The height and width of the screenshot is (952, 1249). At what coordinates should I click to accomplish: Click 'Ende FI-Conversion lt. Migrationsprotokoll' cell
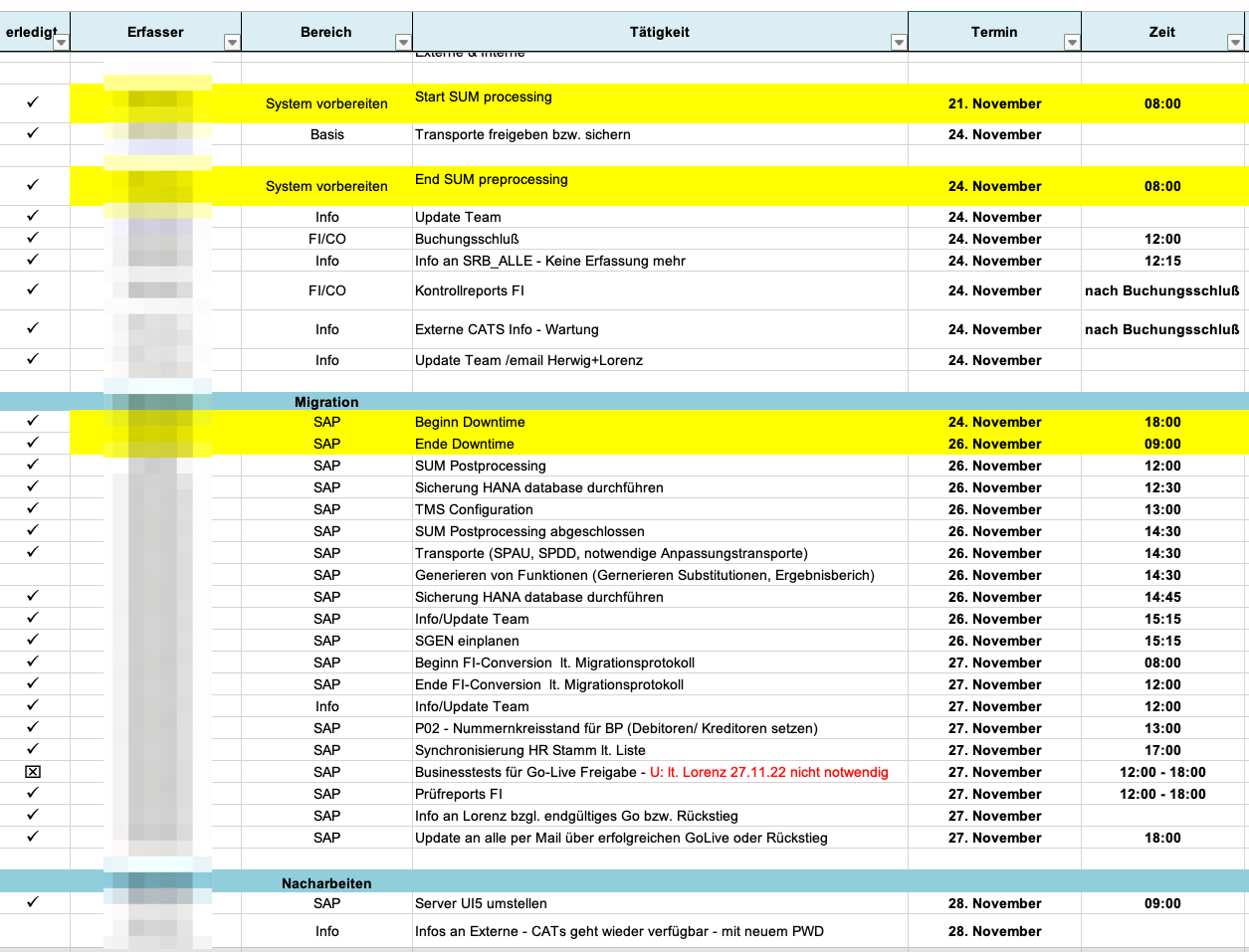pos(660,684)
